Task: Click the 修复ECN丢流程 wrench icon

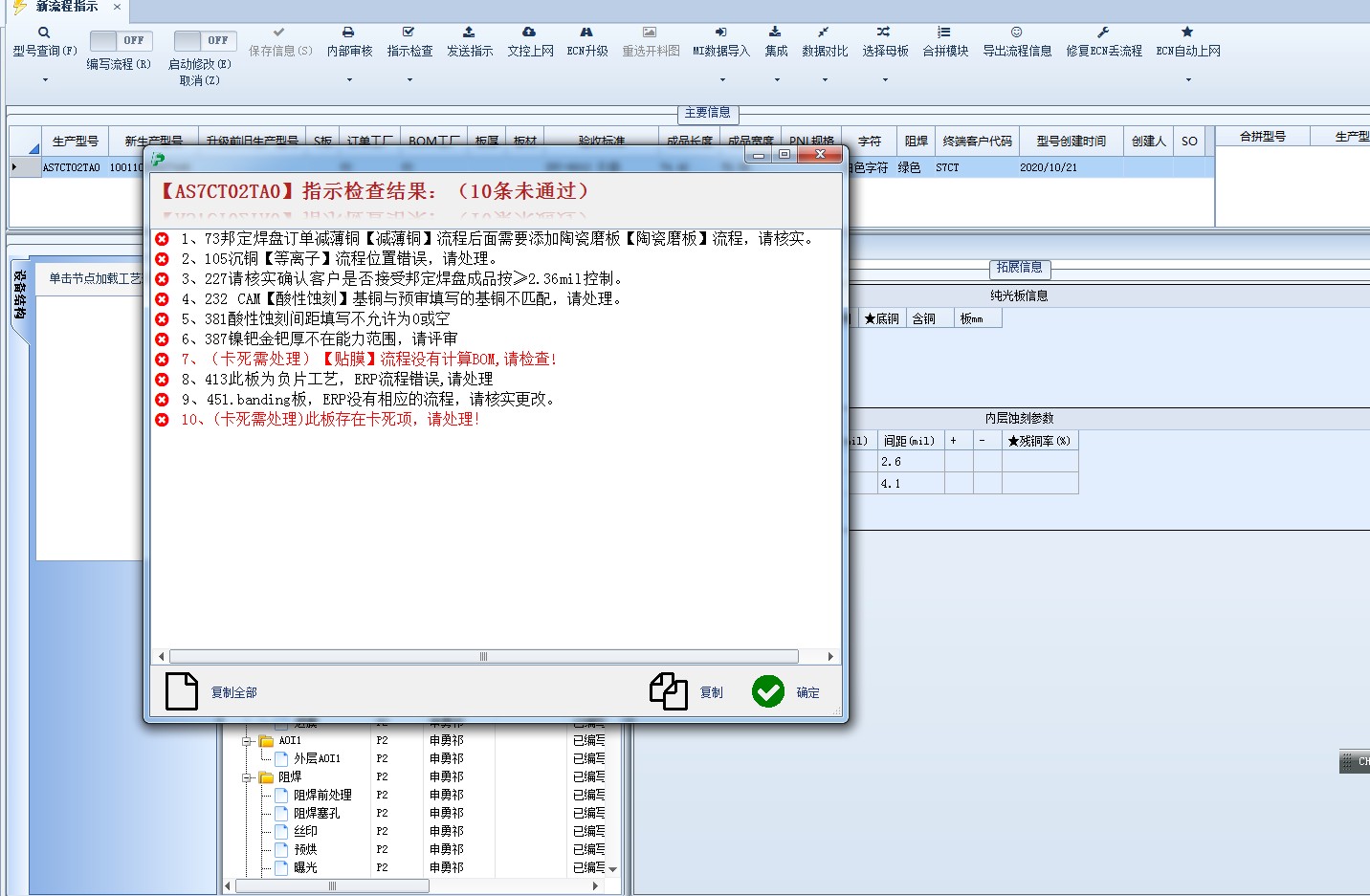Action: tap(1103, 32)
